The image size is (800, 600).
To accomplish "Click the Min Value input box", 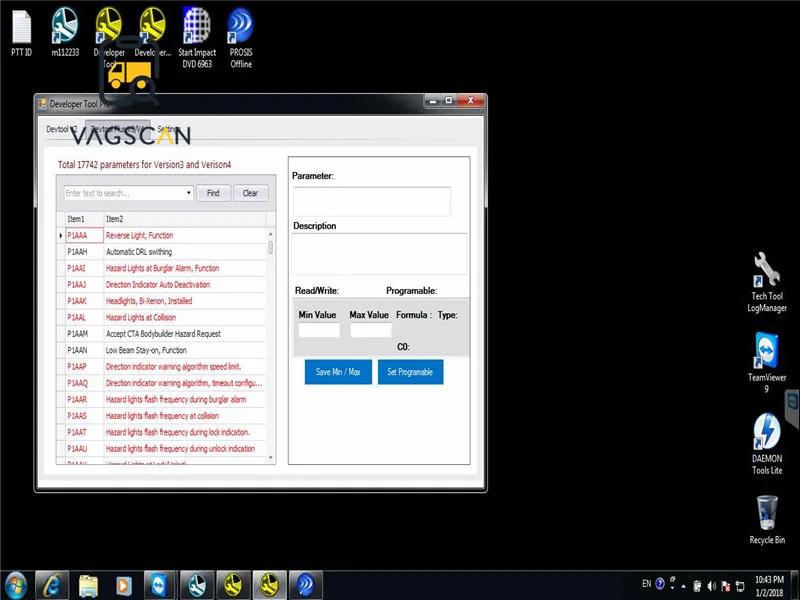I will tap(319, 330).
